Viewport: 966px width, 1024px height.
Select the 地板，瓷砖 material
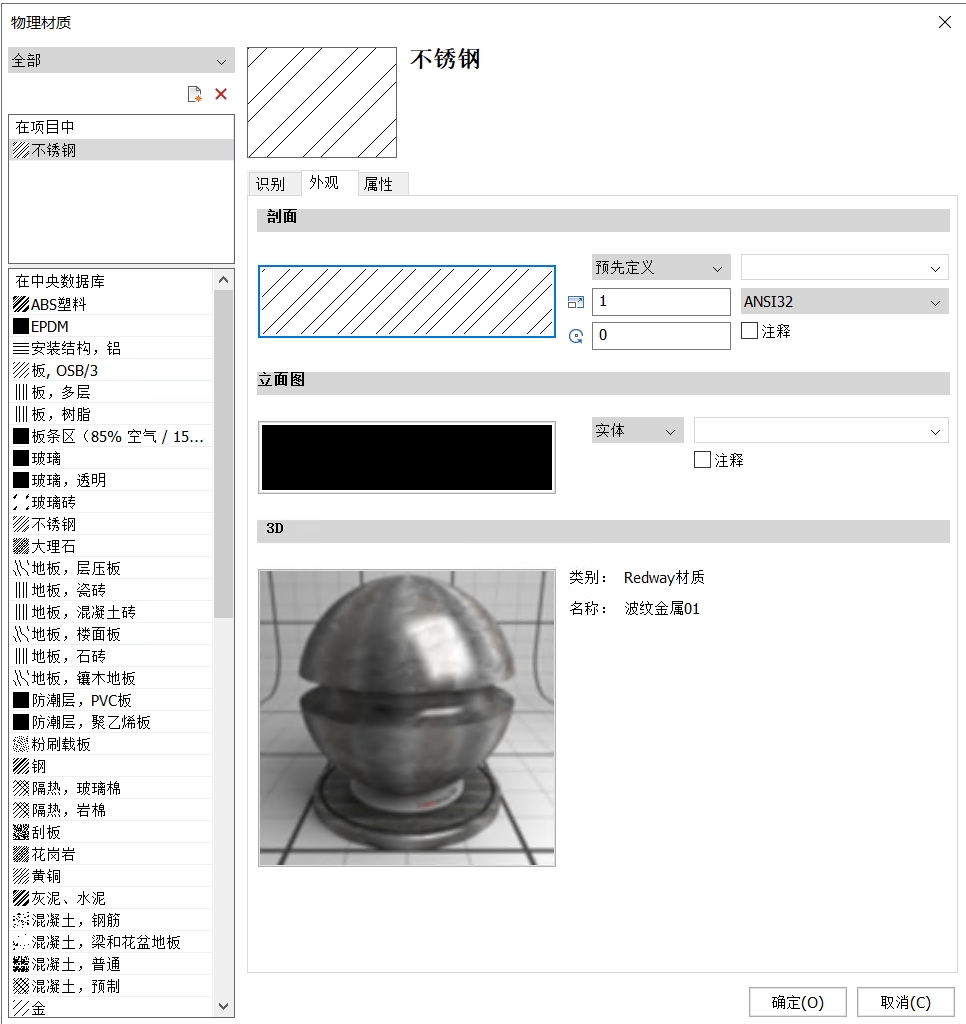tap(112, 590)
